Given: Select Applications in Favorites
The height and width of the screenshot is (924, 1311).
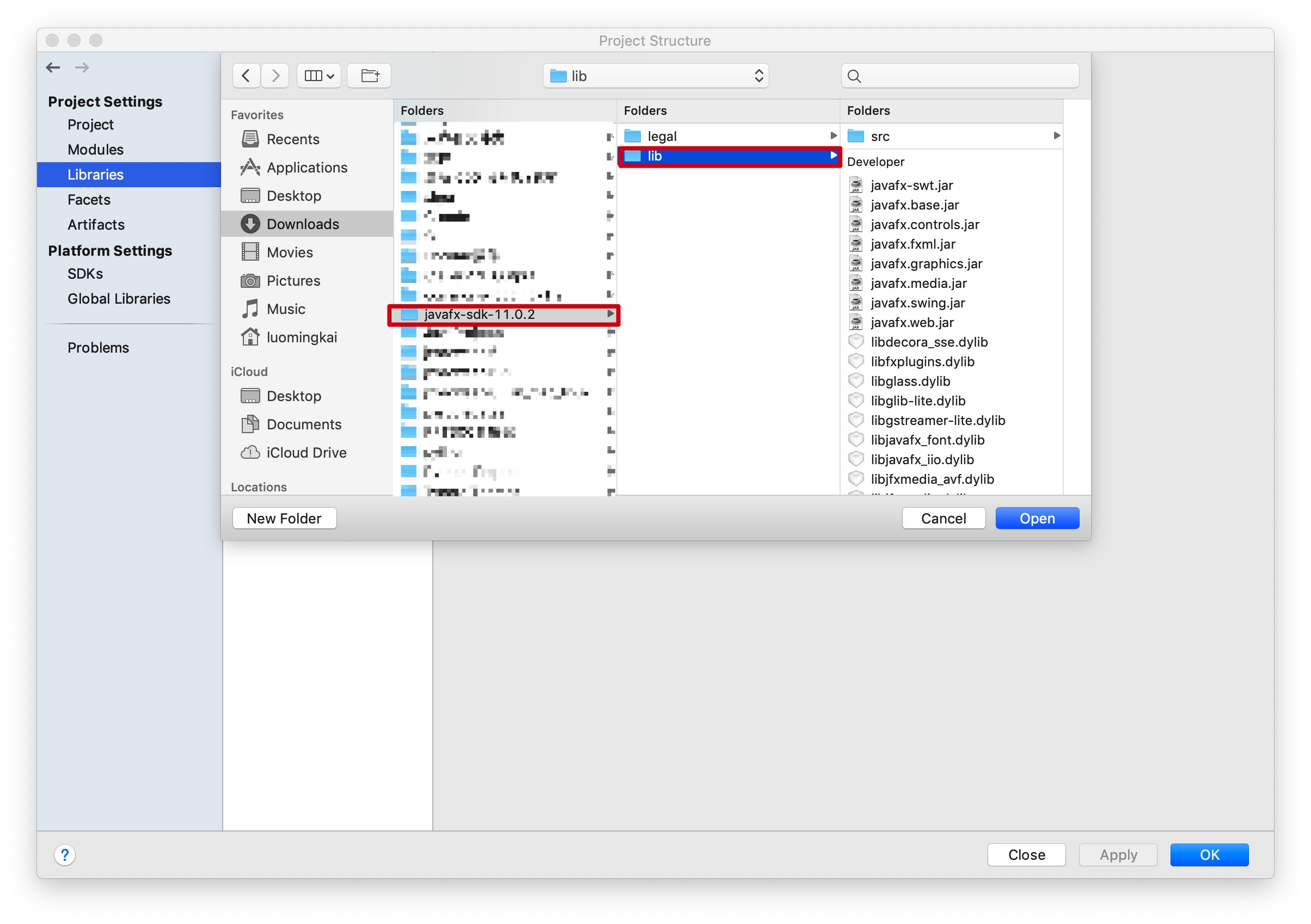Looking at the screenshot, I should 307,167.
